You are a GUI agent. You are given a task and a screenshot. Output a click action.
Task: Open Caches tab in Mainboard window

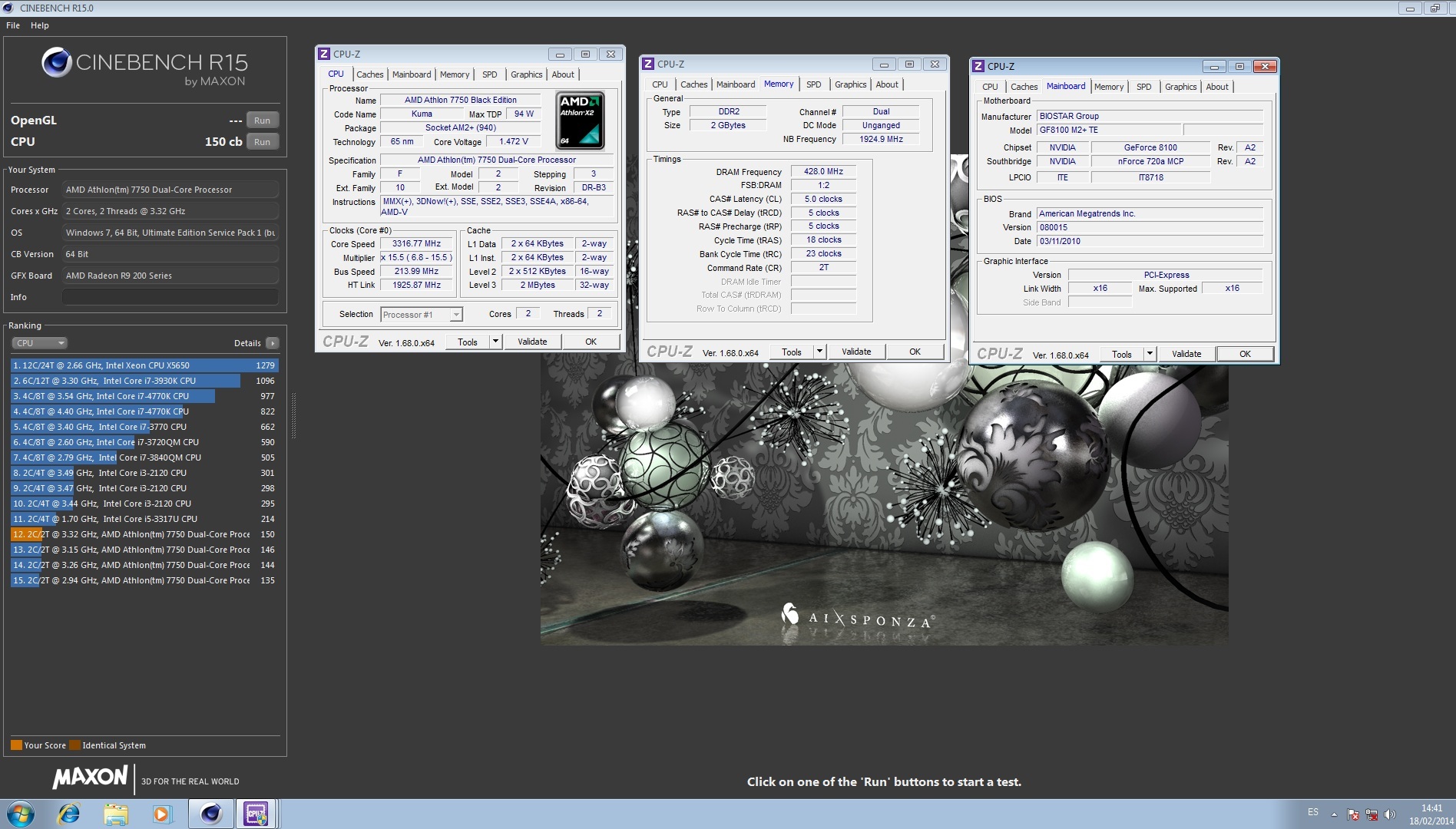[1024, 87]
